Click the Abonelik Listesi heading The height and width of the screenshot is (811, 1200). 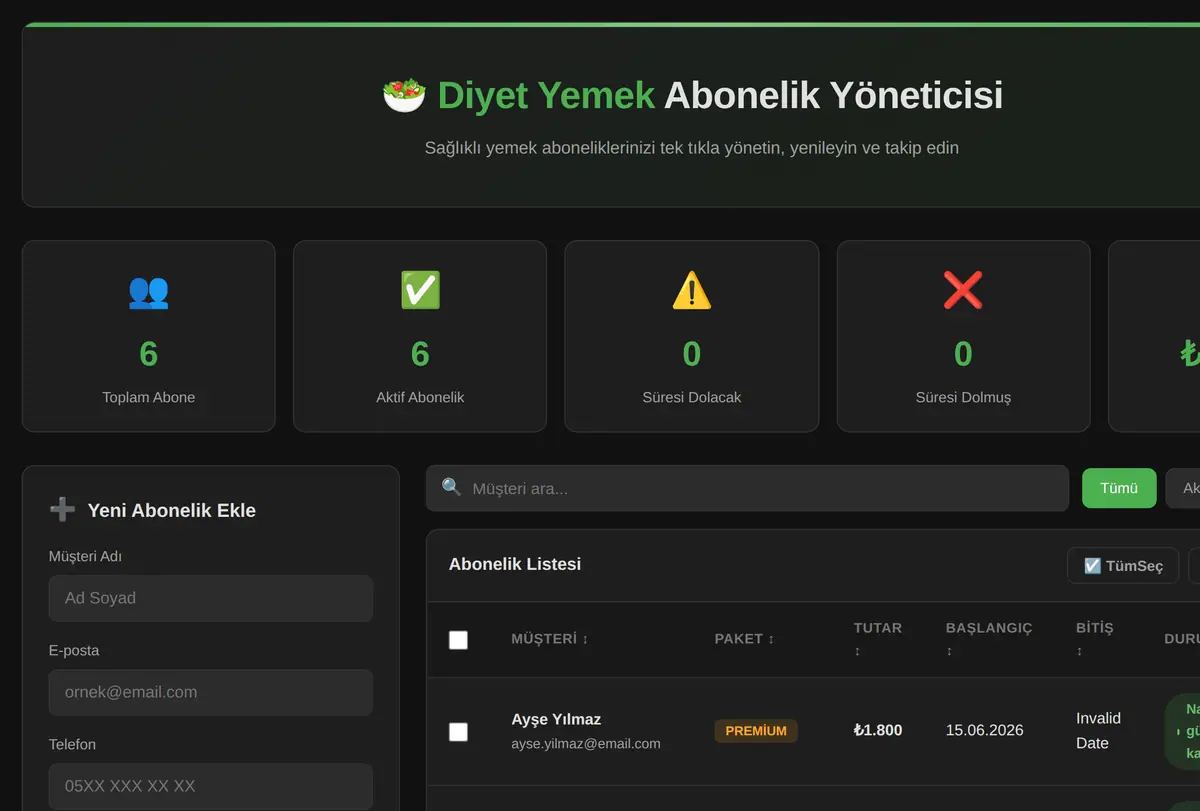515,564
